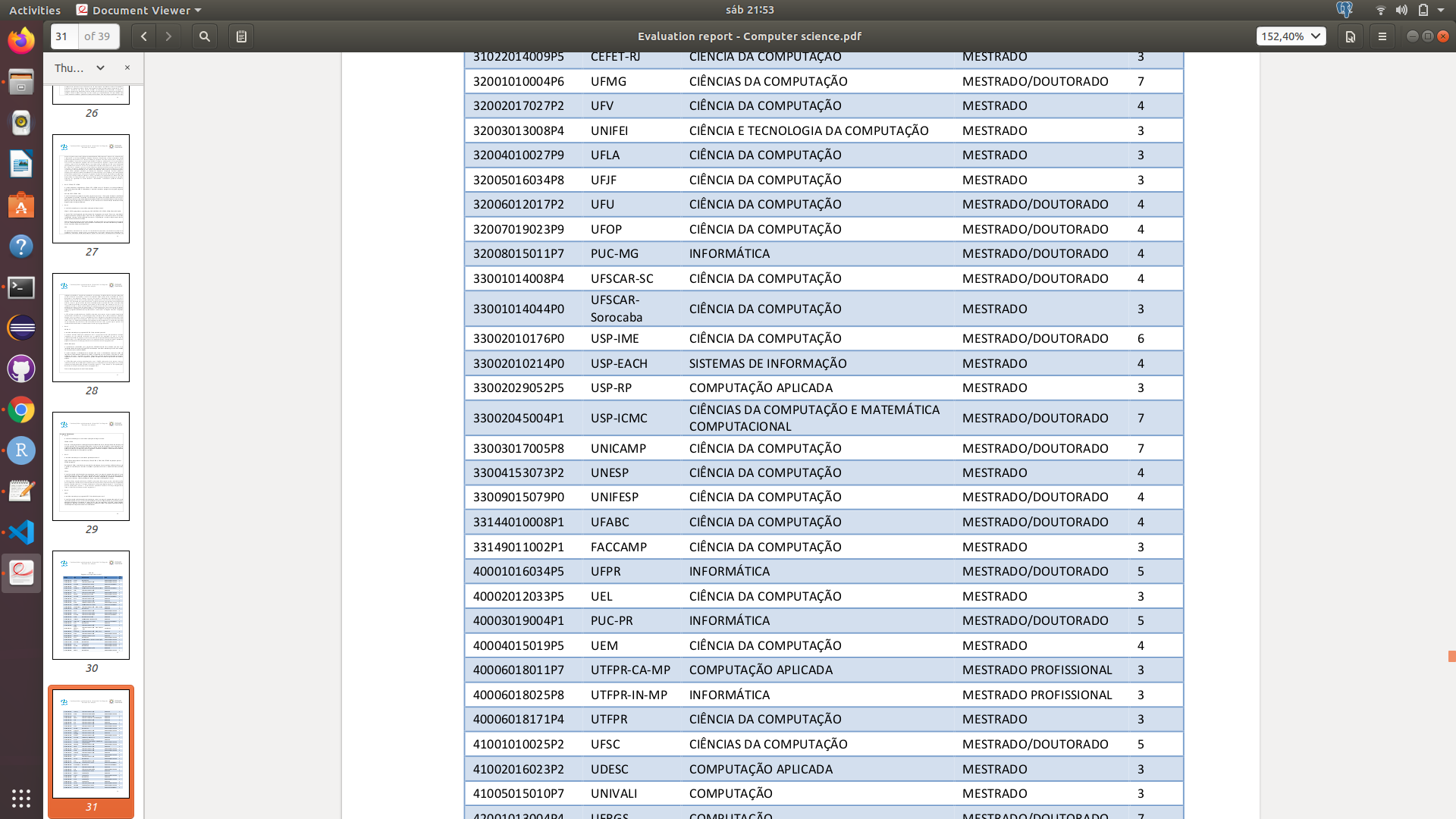
Task: Launch Firefox from the dock
Action: (x=21, y=40)
